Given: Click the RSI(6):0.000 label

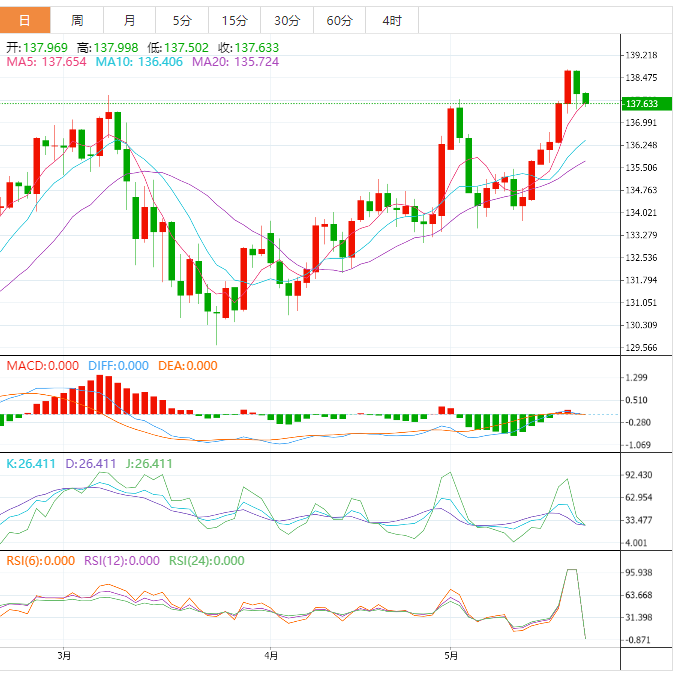Looking at the screenshot, I should [40, 561].
